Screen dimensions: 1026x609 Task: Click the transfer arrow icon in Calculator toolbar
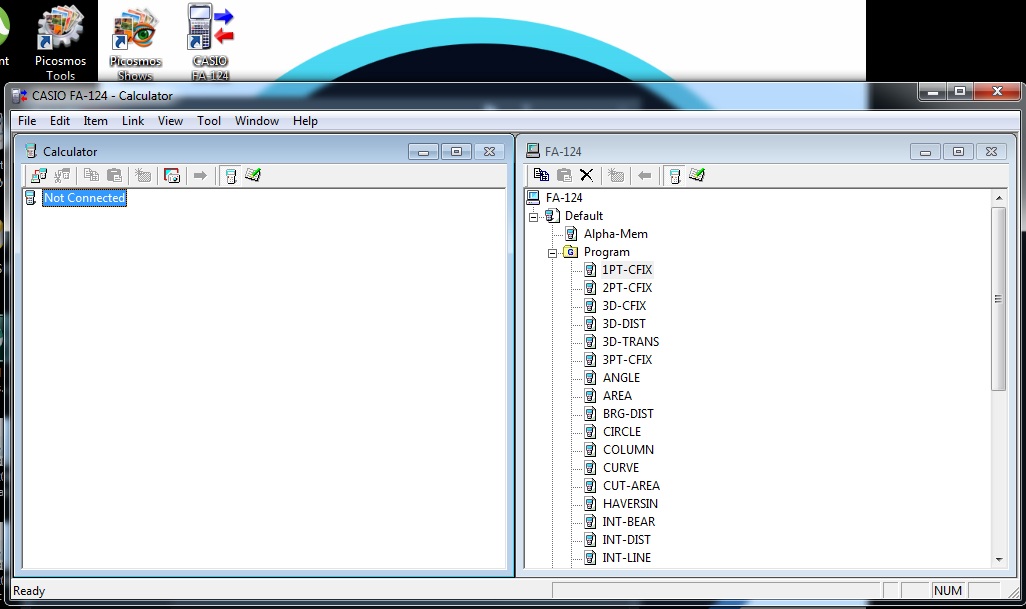point(198,175)
